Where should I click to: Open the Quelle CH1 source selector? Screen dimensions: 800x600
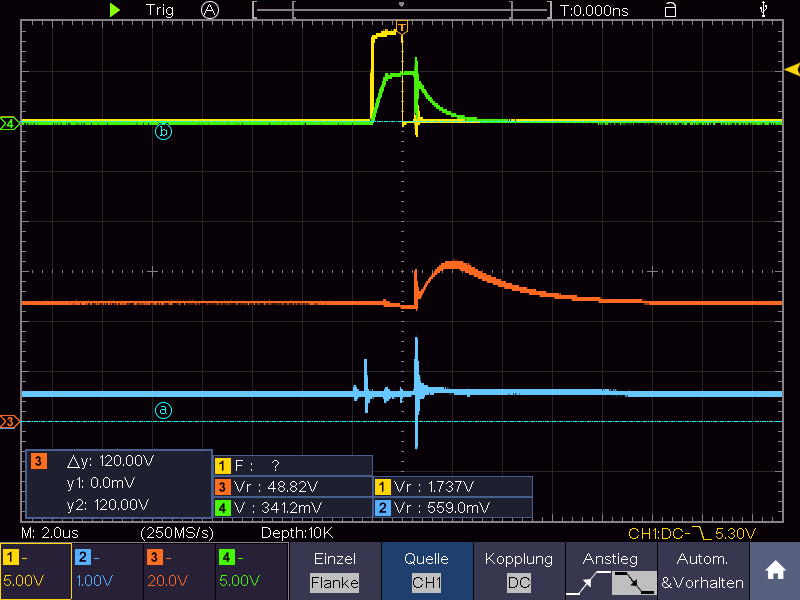point(427,570)
